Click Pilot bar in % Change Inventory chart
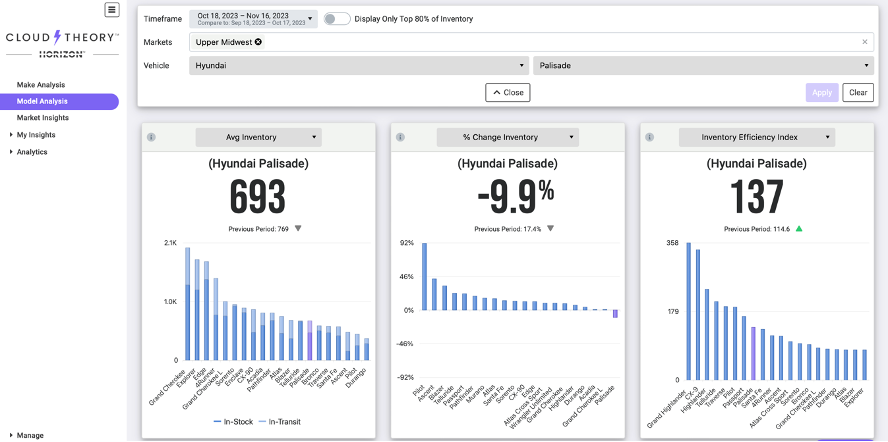The height and width of the screenshot is (442, 888). point(424,277)
